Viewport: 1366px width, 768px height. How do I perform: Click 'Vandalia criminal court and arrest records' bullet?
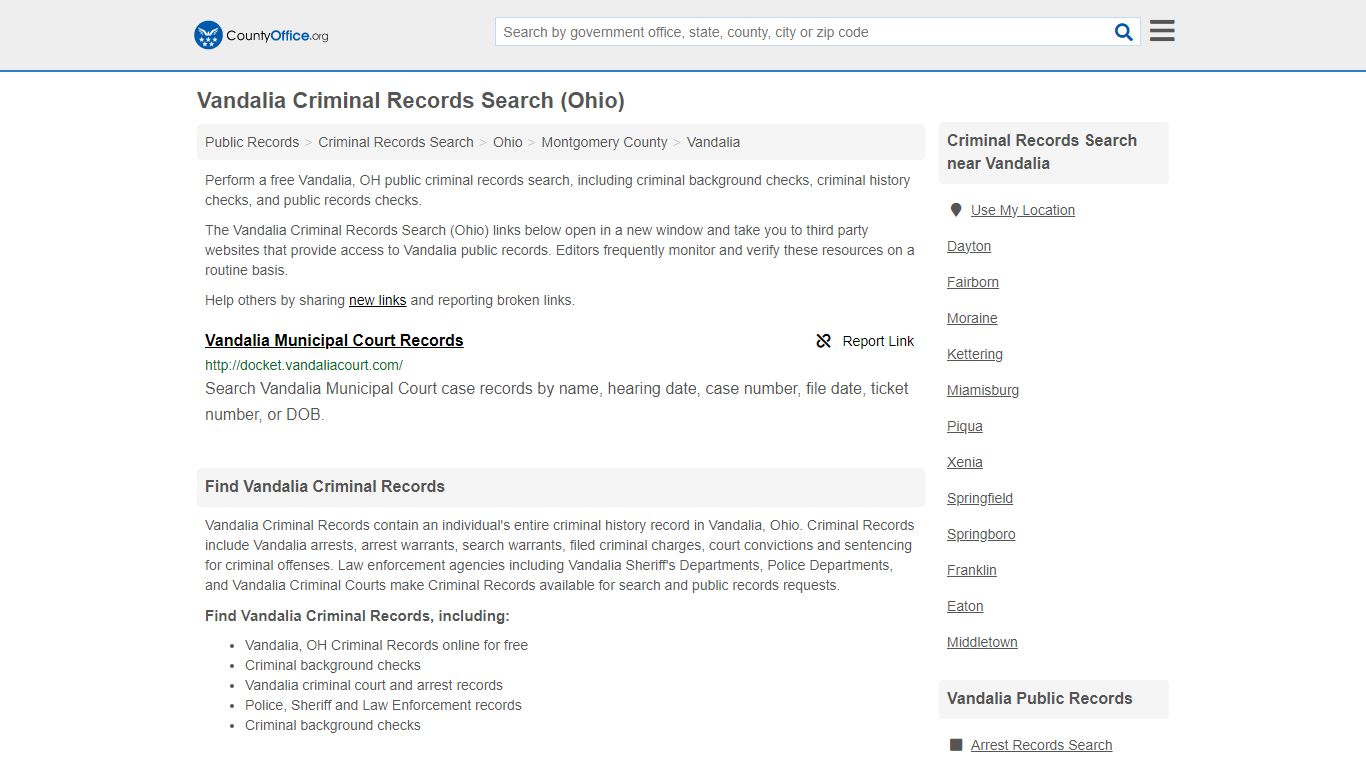(374, 685)
